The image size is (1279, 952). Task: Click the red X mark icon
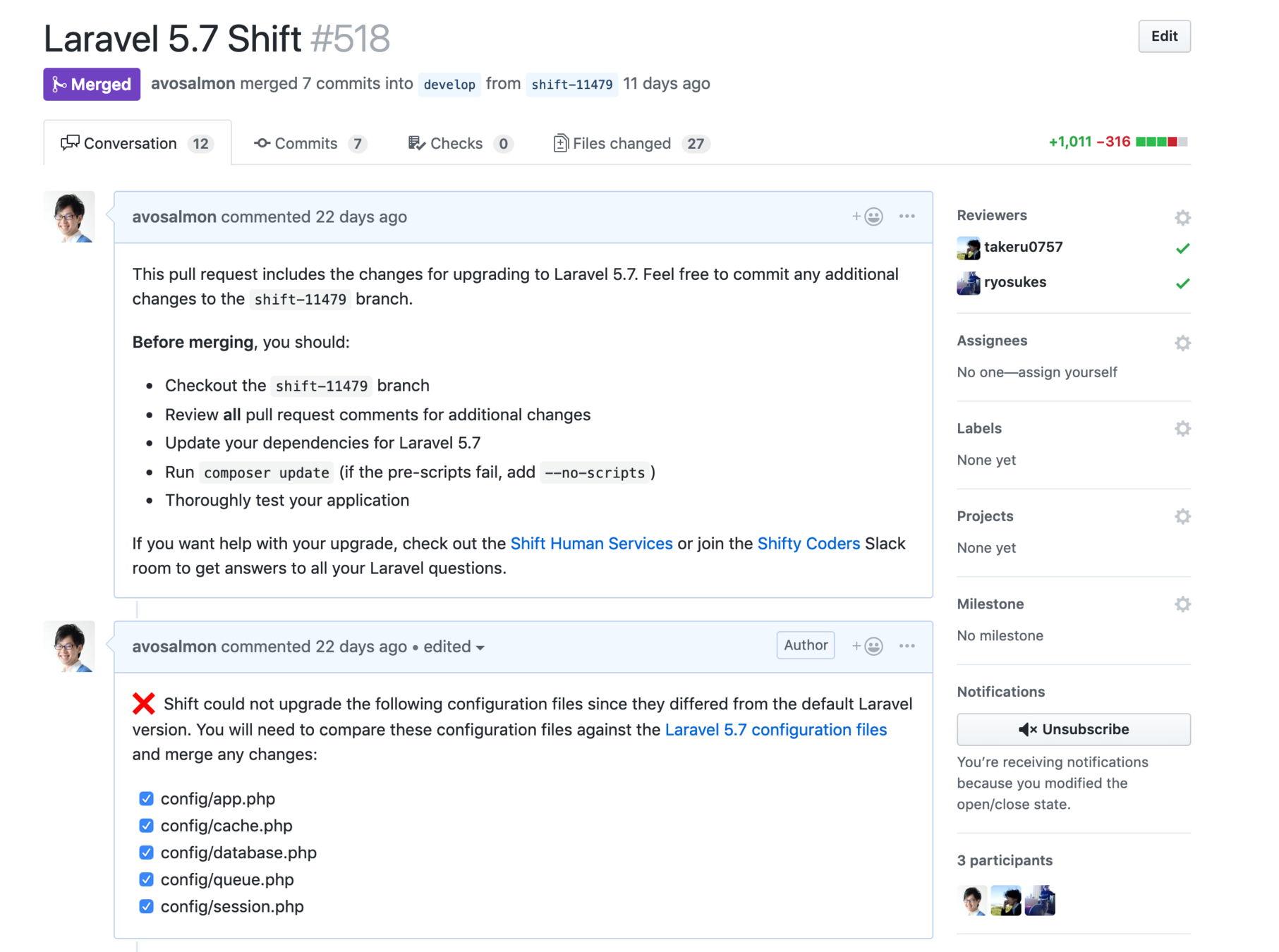143,704
